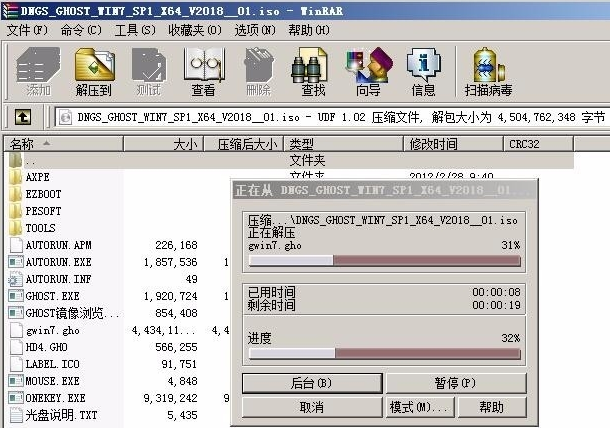The image size is (610, 428).
Task: Click the 解压到 (Extract To) toolbar icon
Action: (94, 72)
